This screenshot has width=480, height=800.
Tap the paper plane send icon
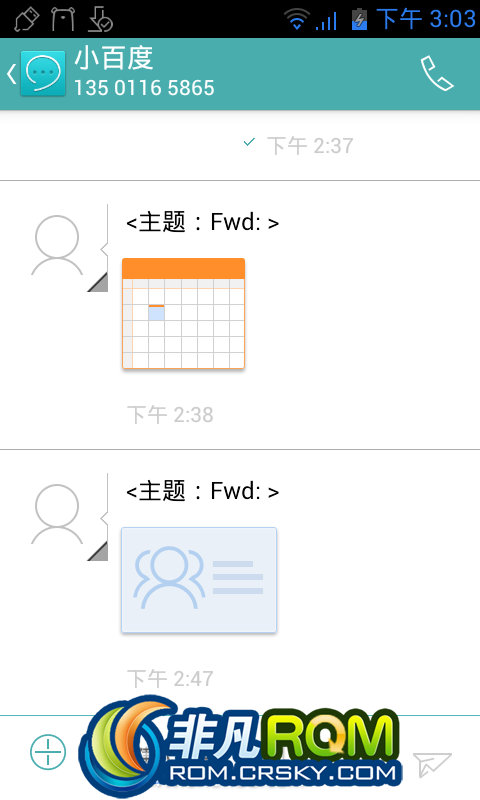click(432, 764)
